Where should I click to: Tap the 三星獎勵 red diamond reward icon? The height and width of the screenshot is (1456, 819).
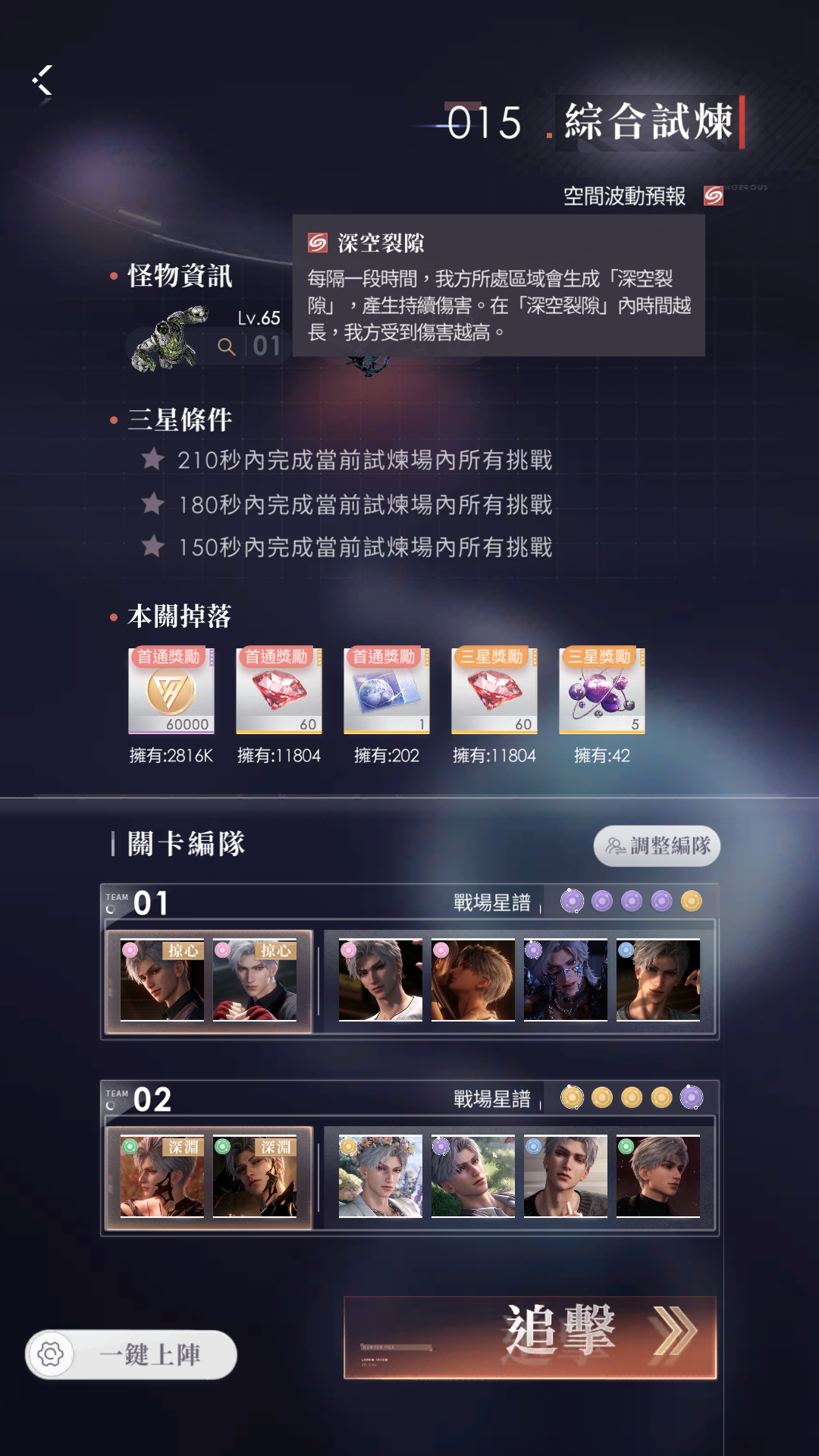(x=494, y=691)
